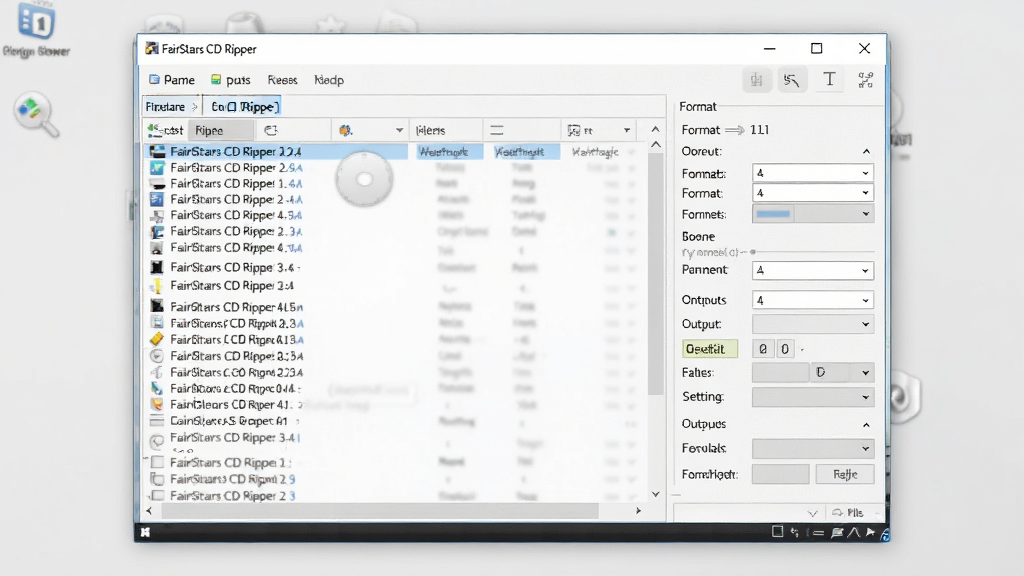Screen dimensions: 1024x576
Task: Open the Rees menu
Action: point(282,80)
